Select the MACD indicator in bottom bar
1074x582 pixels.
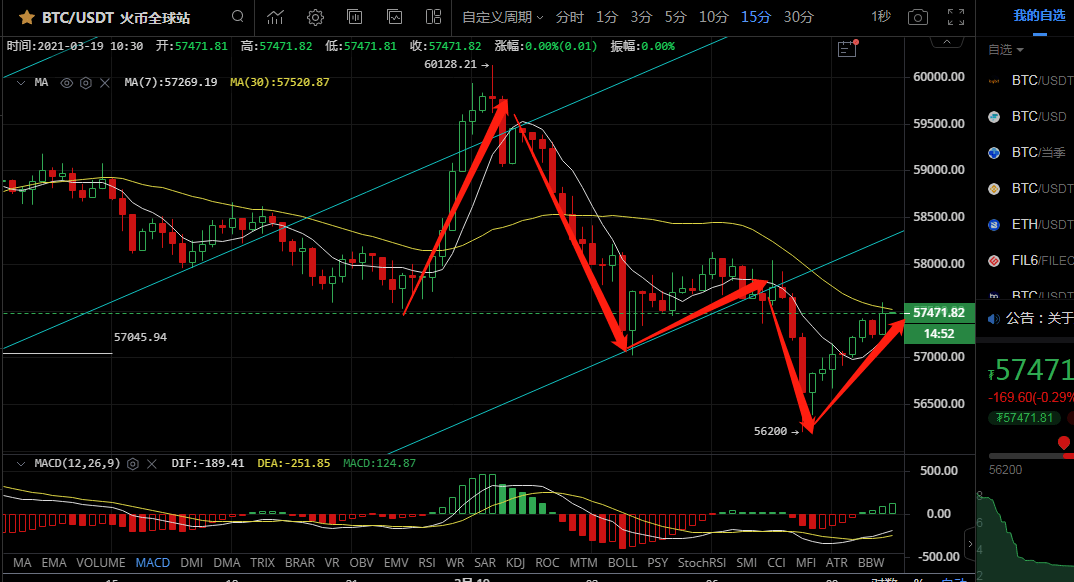(x=153, y=563)
